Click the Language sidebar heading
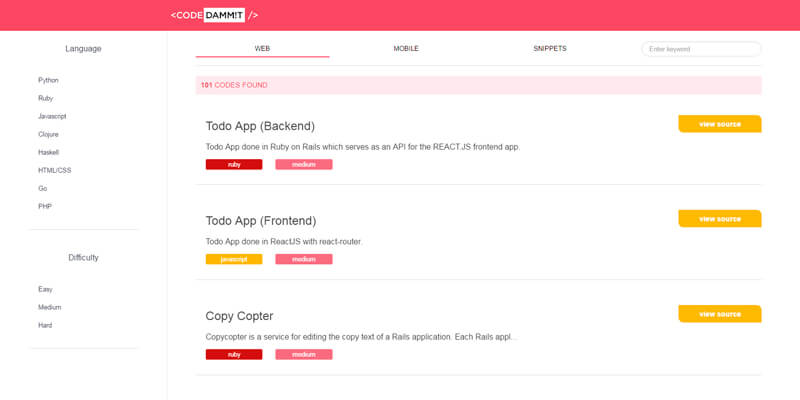The image size is (800, 400). click(83, 48)
